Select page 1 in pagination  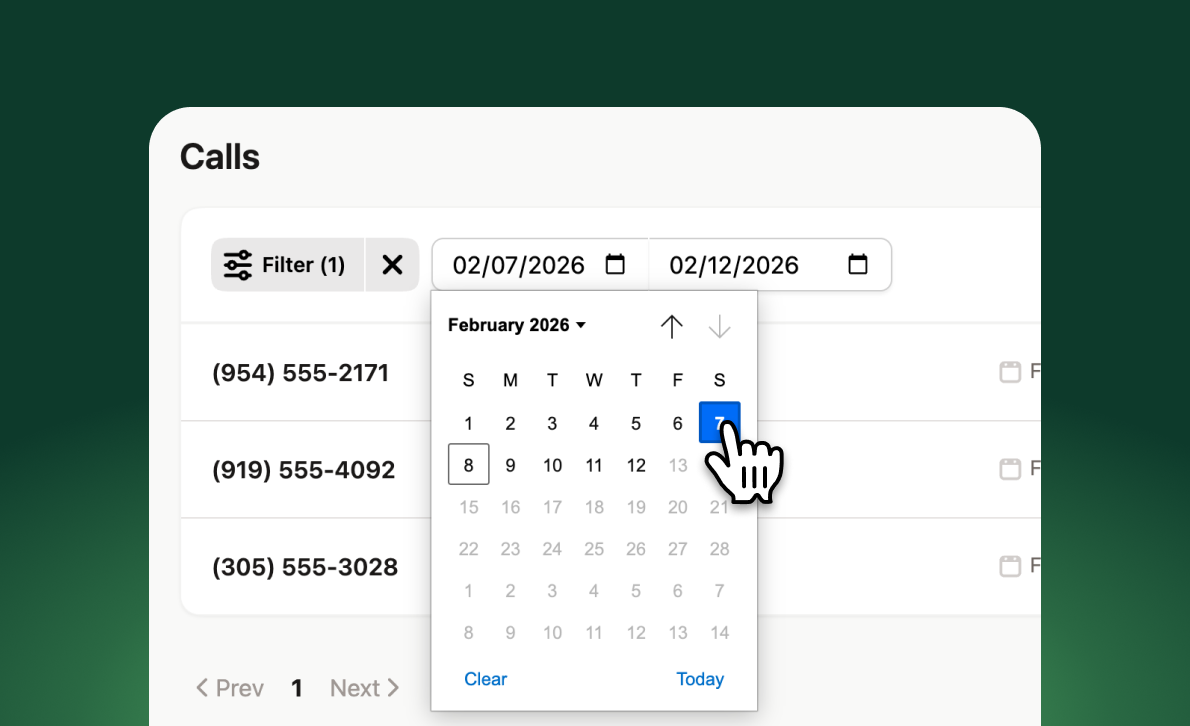[297, 688]
